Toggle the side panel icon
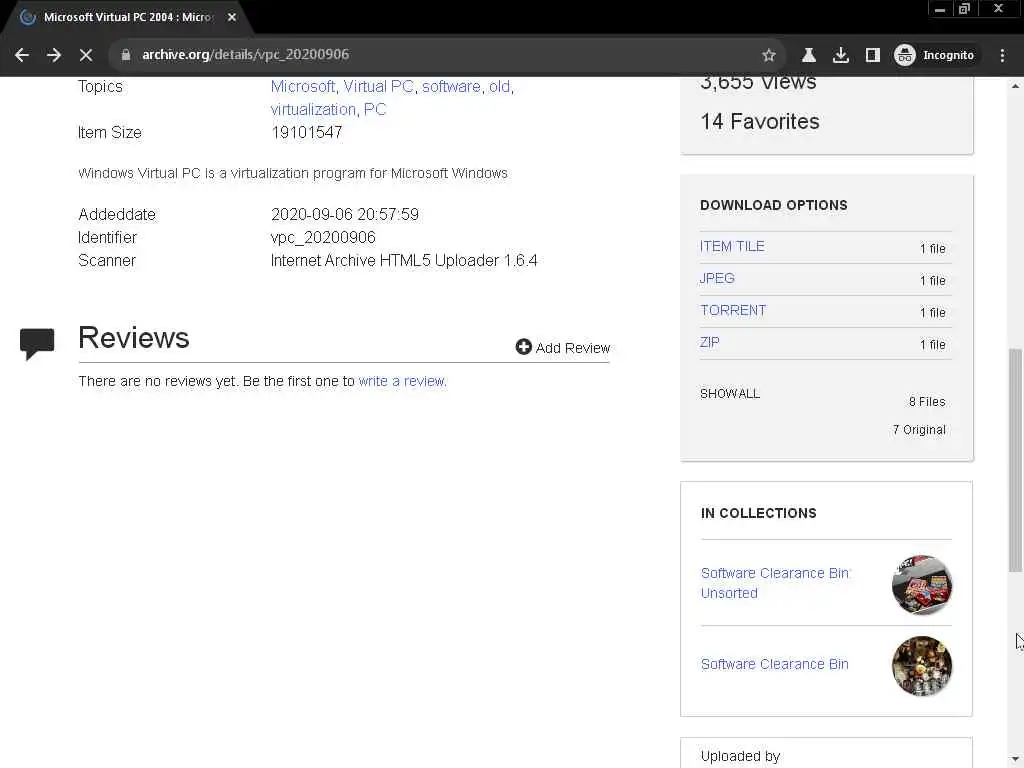Screen dimensions: 1024x768 872,55
